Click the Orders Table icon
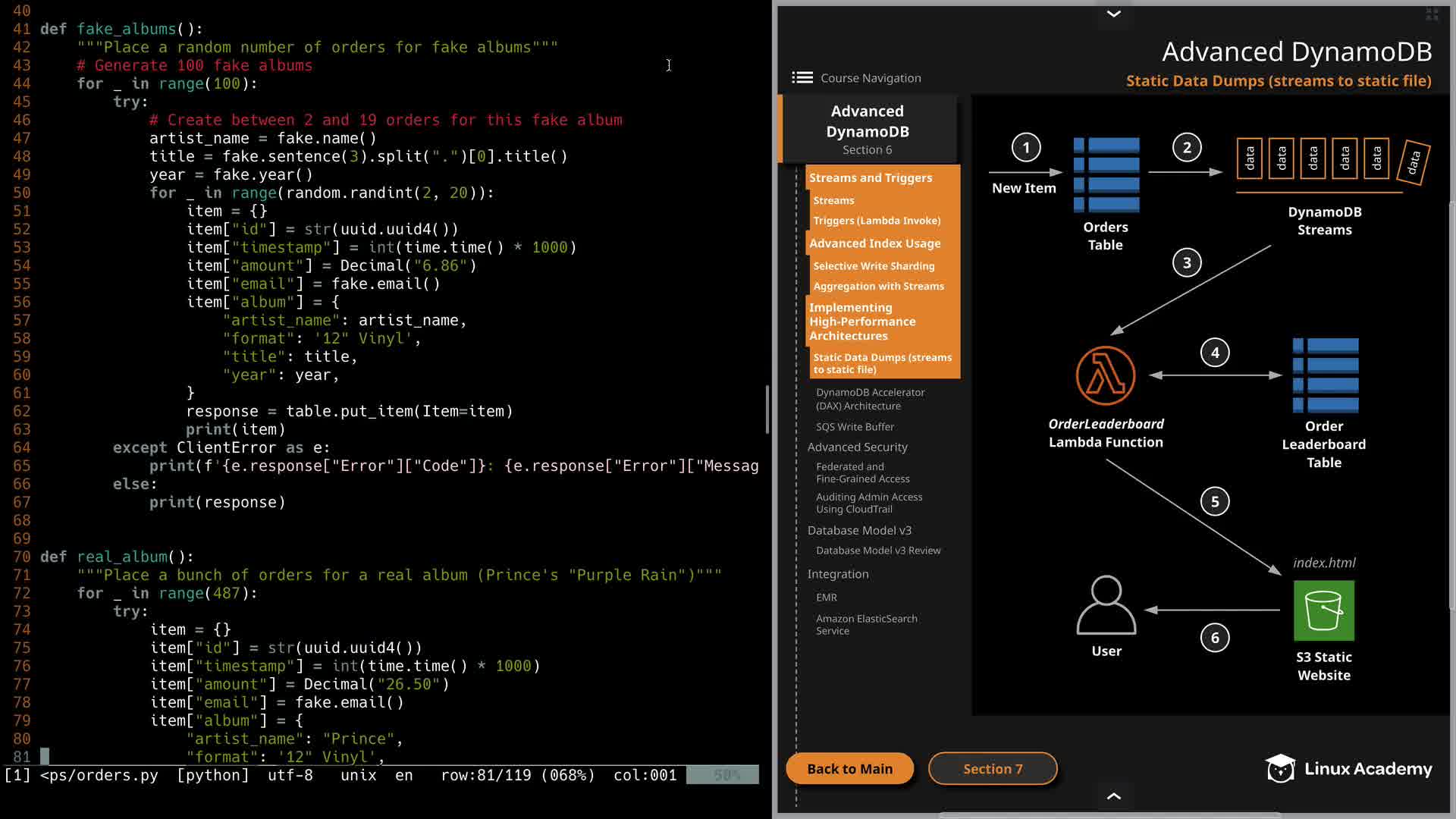The width and height of the screenshot is (1456, 819). 1106,174
